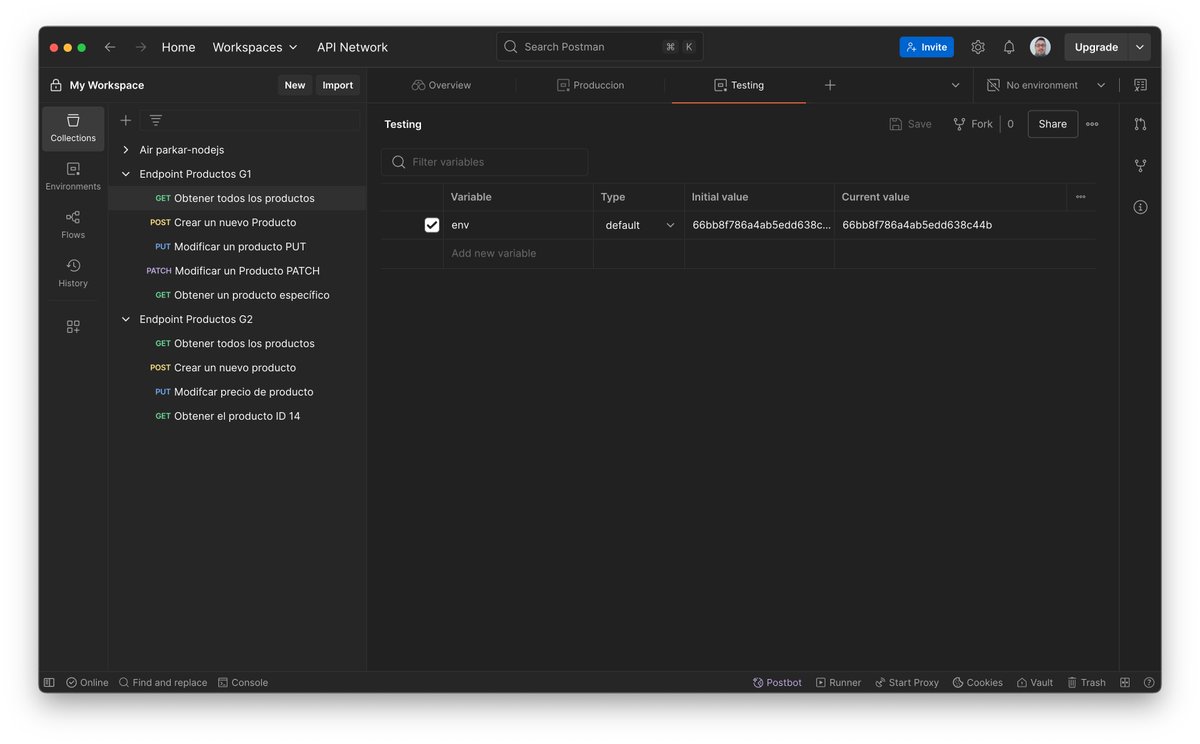Click the Add new variable field
Image resolution: width=1200 pixels, height=744 pixels.
coord(518,254)
